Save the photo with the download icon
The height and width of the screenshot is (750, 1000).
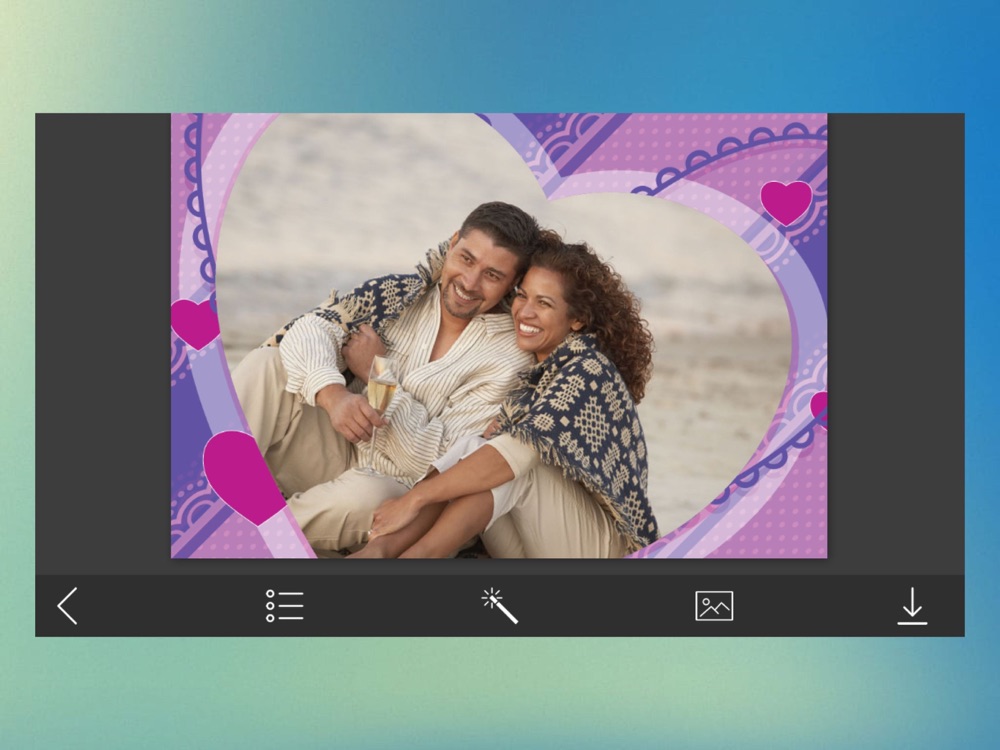click(x=913, y=606)
